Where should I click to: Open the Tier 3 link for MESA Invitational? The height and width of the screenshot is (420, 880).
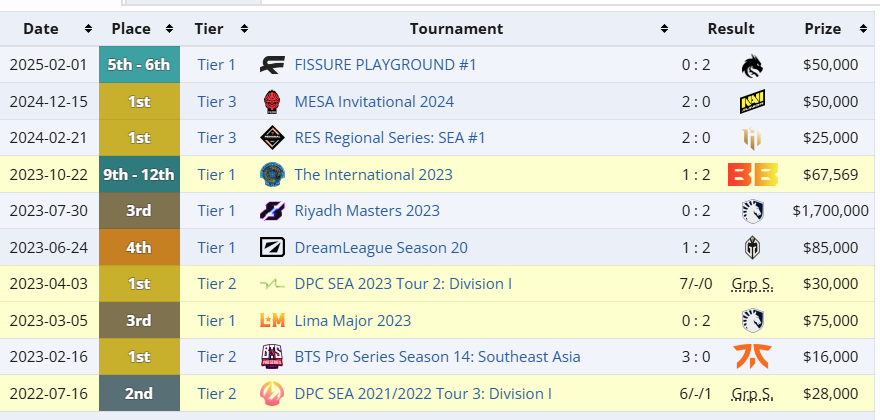217,102
